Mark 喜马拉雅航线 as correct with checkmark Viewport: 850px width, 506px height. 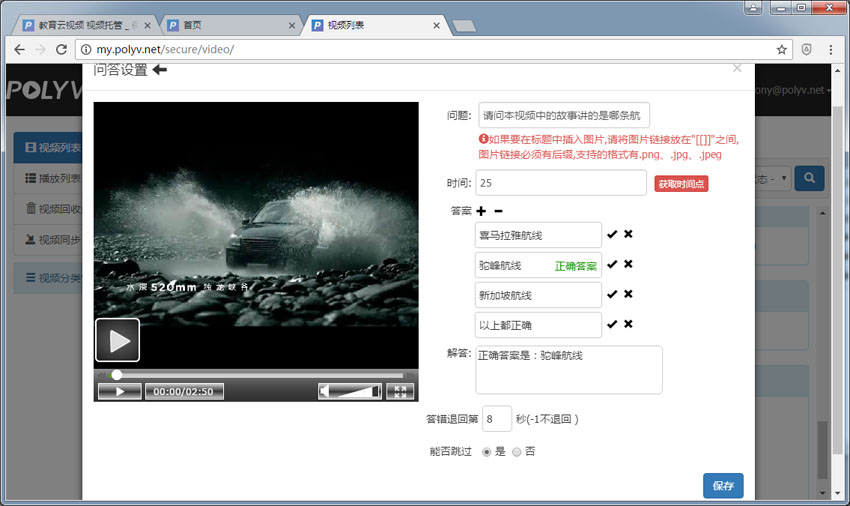(x=612, y=234)
